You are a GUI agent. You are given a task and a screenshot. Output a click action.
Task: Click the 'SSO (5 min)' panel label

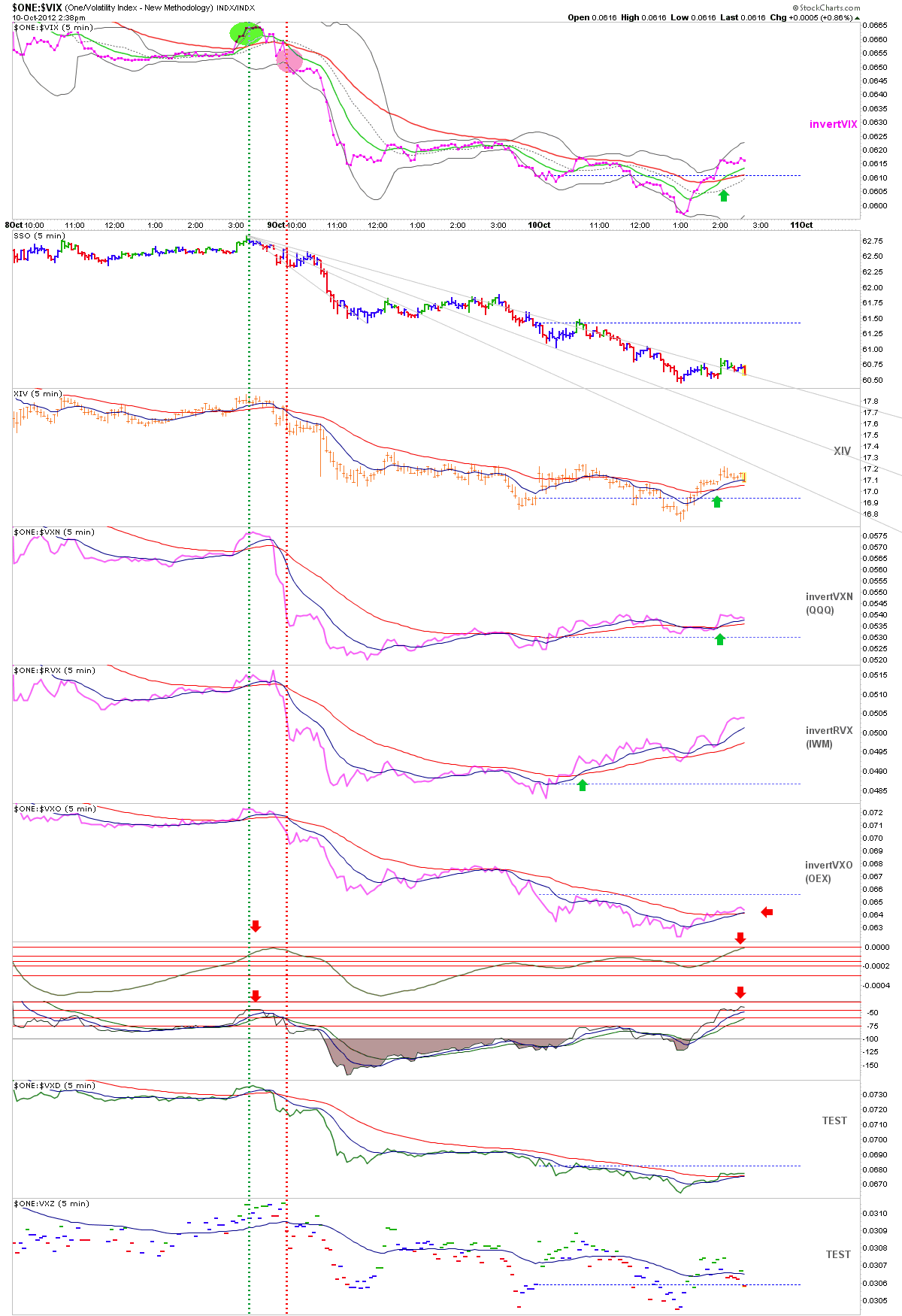tap(39, 235)
